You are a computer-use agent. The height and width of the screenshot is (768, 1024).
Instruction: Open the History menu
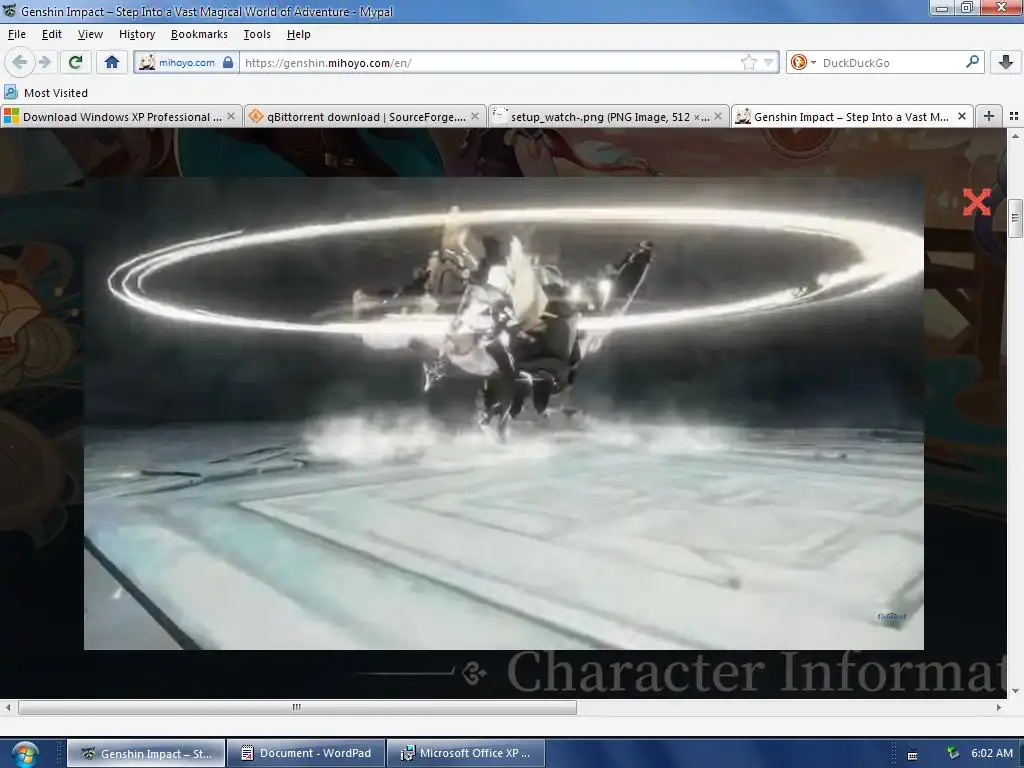[x=136, y=34]
